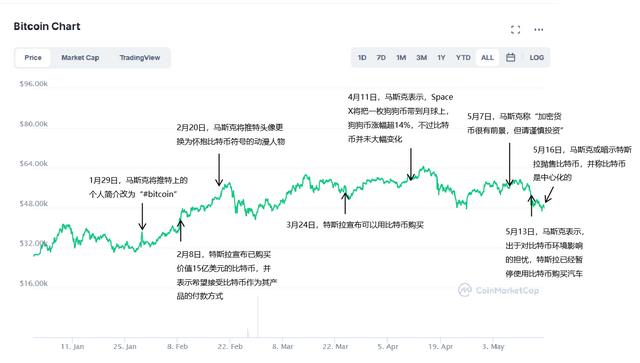Switch to the Market Cap tab
The height and width of the screenshot is (363, 640).
(80, 58)
